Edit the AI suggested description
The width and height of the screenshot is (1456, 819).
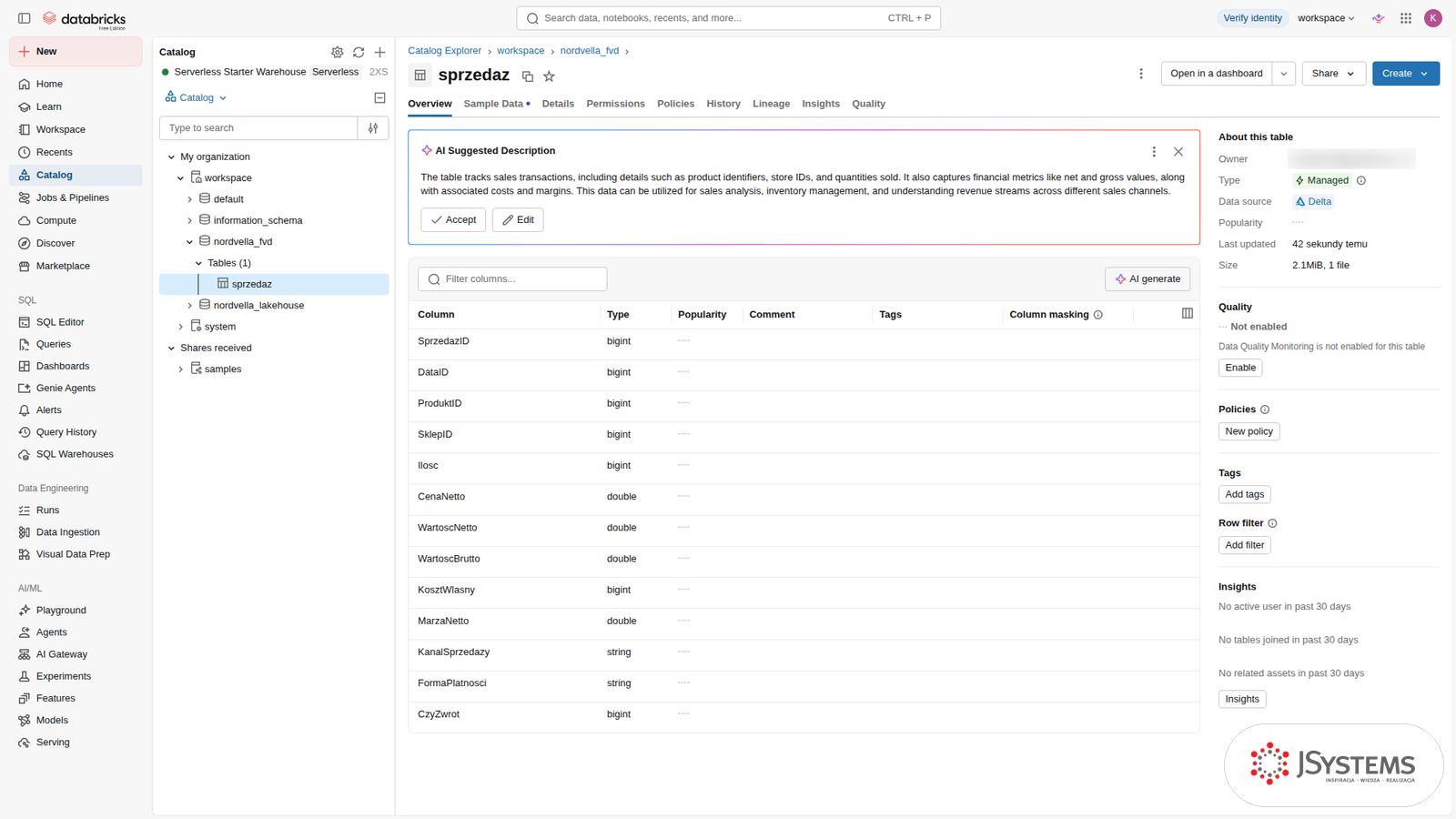[518, 220]
